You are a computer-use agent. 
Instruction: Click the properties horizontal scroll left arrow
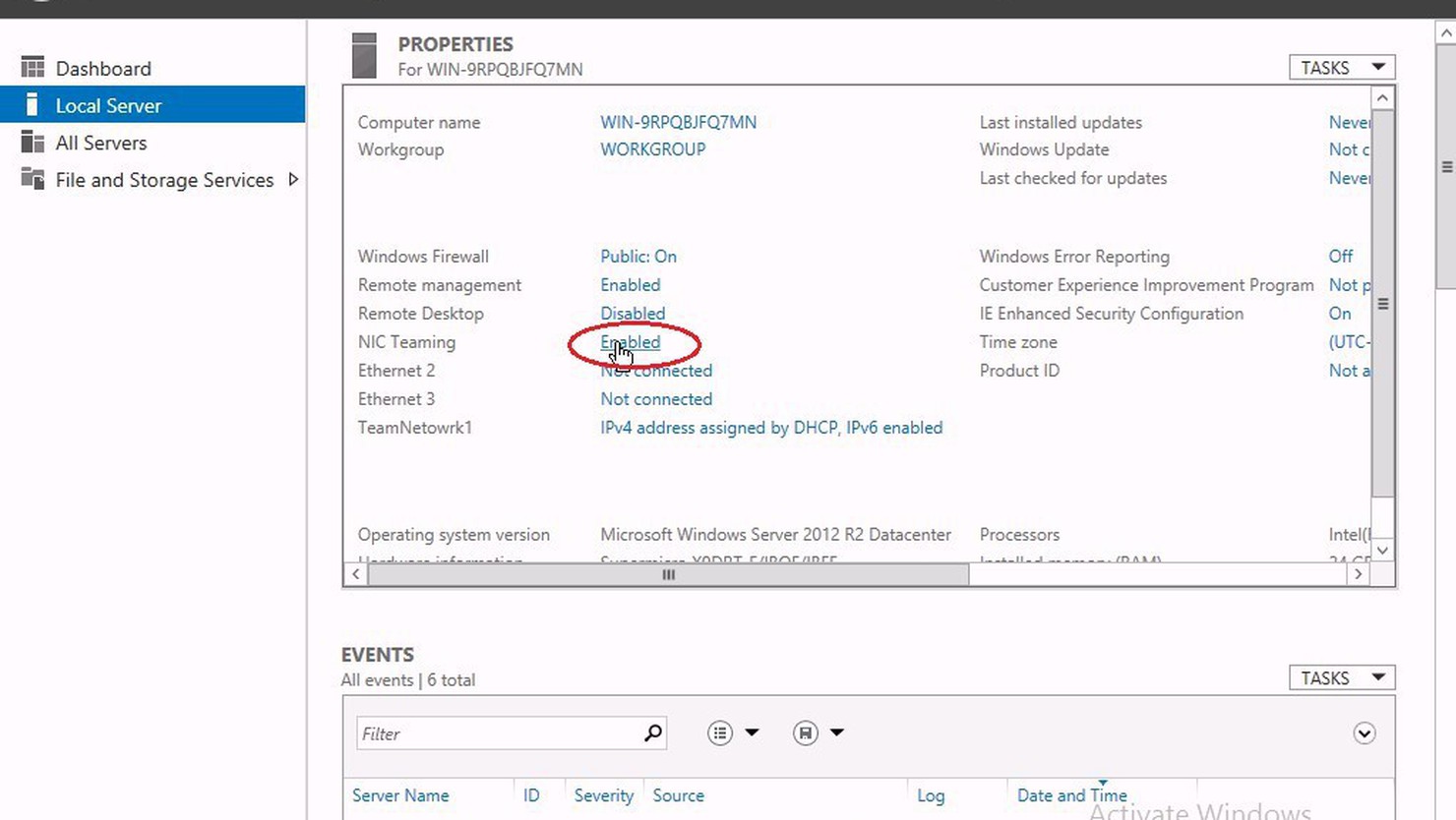pos(356,574)
